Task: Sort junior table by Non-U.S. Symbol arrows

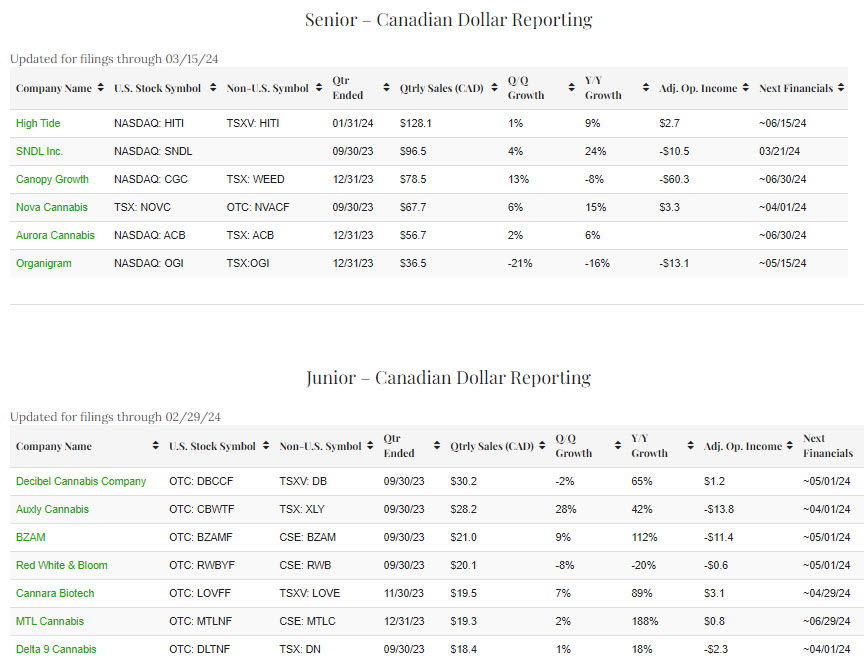Action: (371, 446)
